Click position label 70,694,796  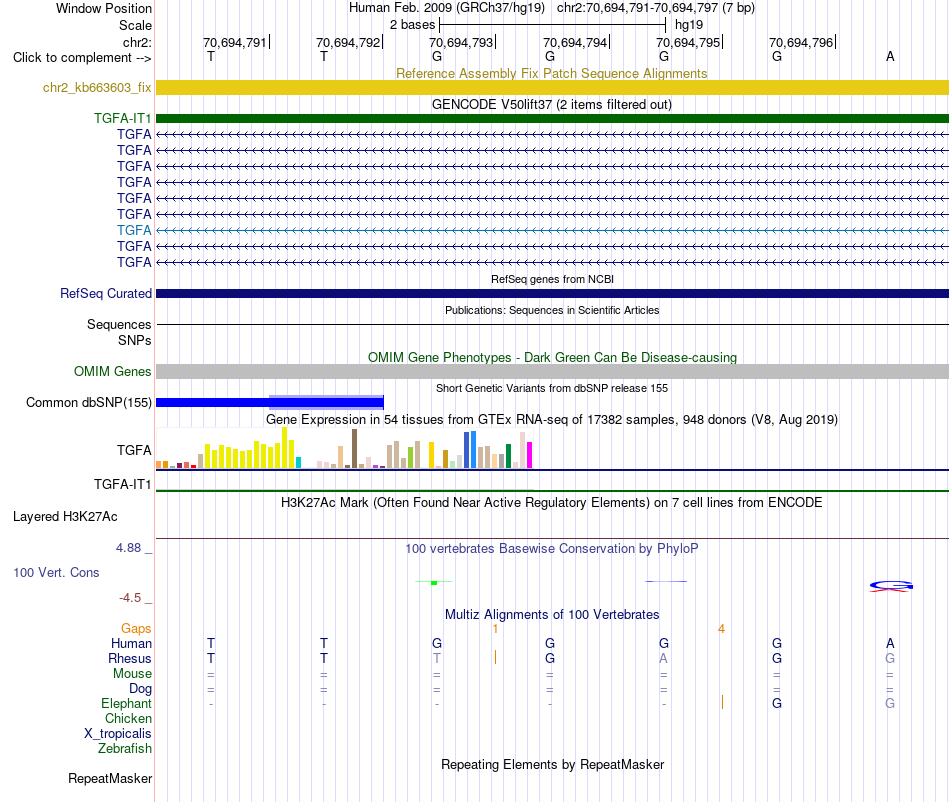pos(801,42)
